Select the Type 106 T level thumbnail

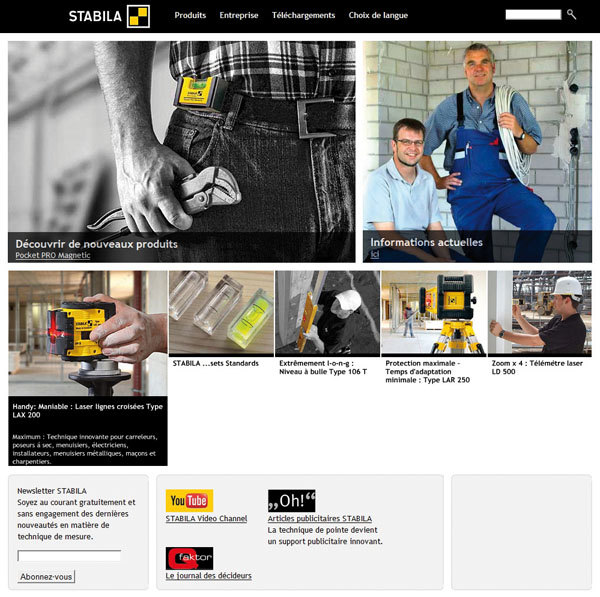(x=328, y=313)
